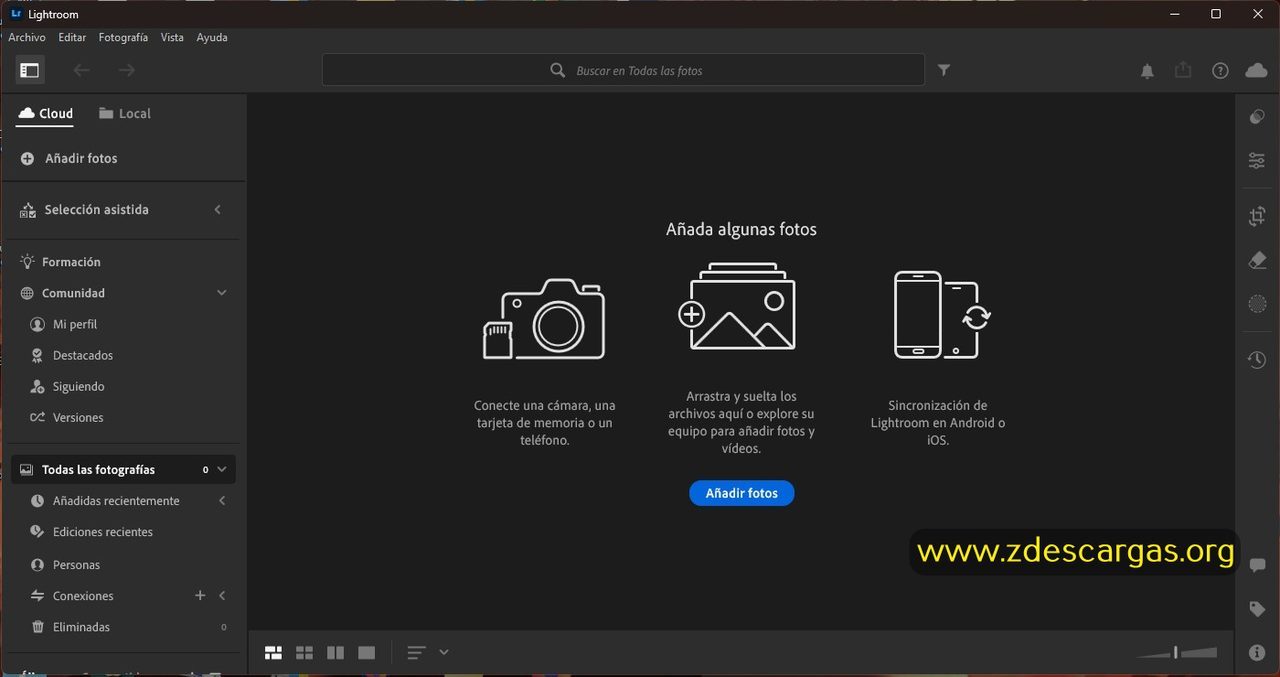Open cloud sync status icon
The image size is (1280, 677).
(x=1256, y=70)
